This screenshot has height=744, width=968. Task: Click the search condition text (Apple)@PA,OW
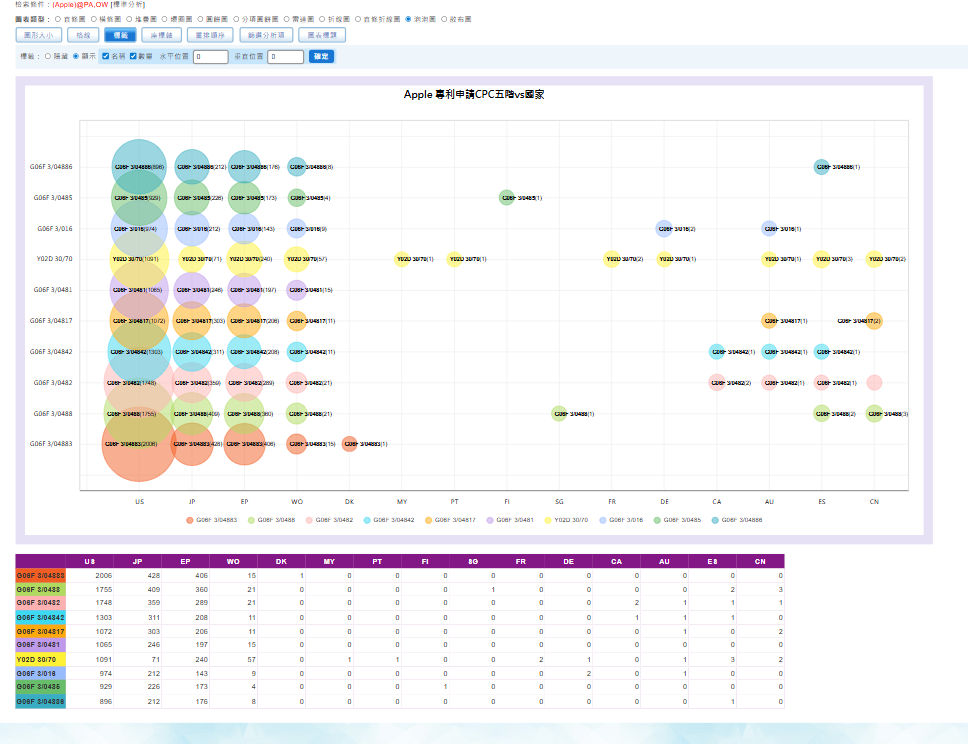coord(80,4)
